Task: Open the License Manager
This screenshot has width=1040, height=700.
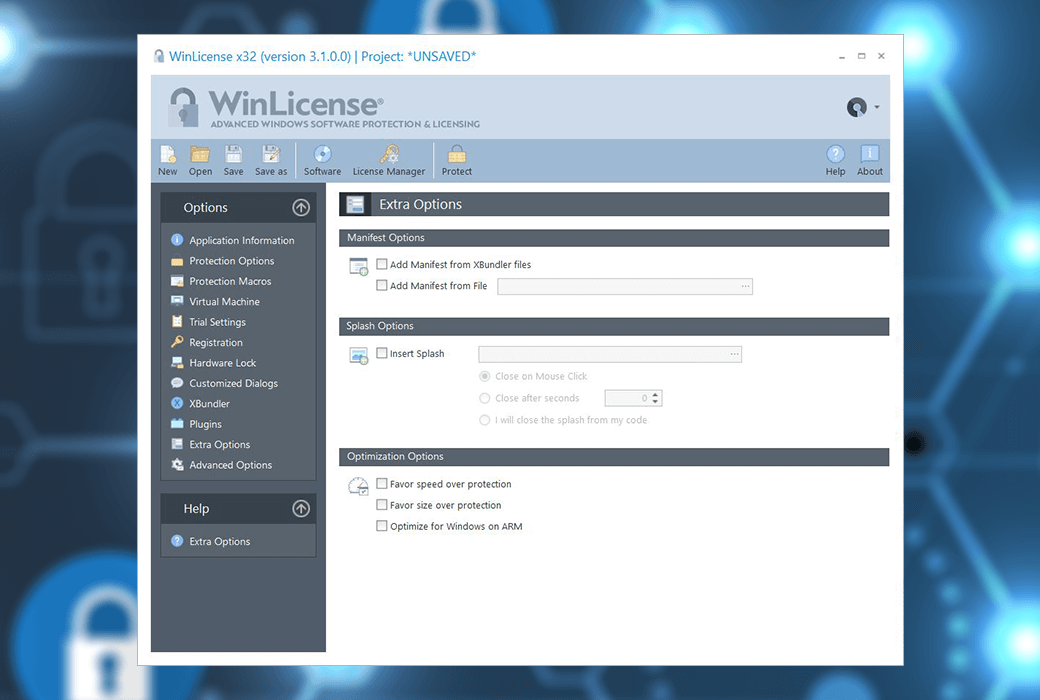Action: pyautogui.click(x=388, y=158)
